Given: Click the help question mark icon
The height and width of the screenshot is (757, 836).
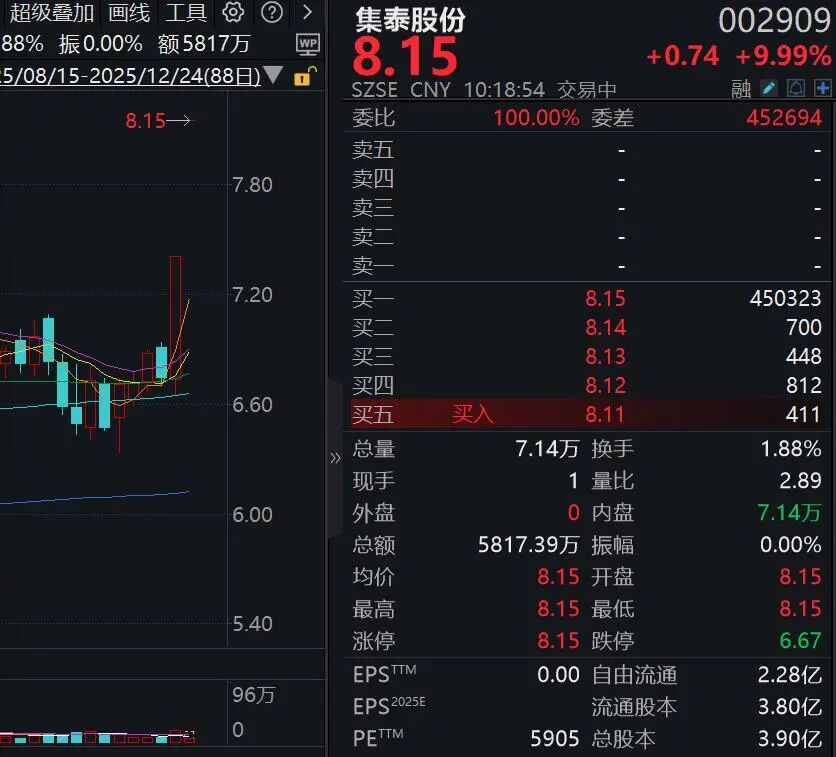Looking at the screenshot, I should 271,13.
